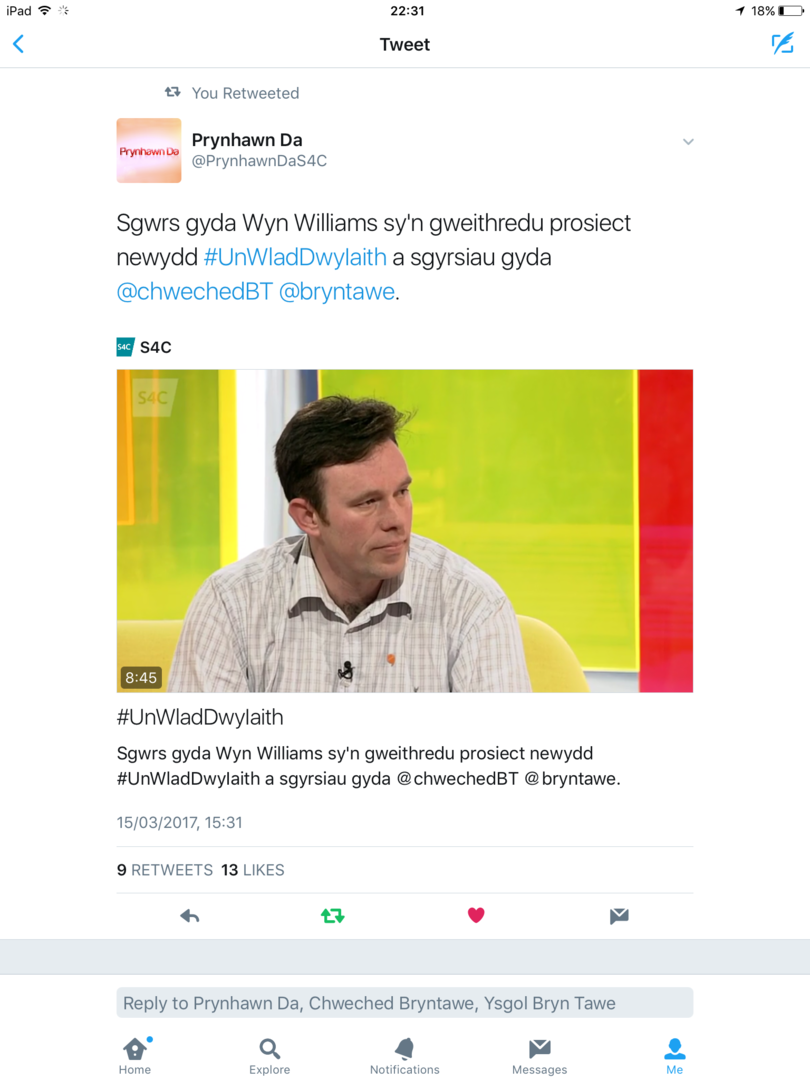
Task: Go back using the left arrow
Action: (19, 44)
